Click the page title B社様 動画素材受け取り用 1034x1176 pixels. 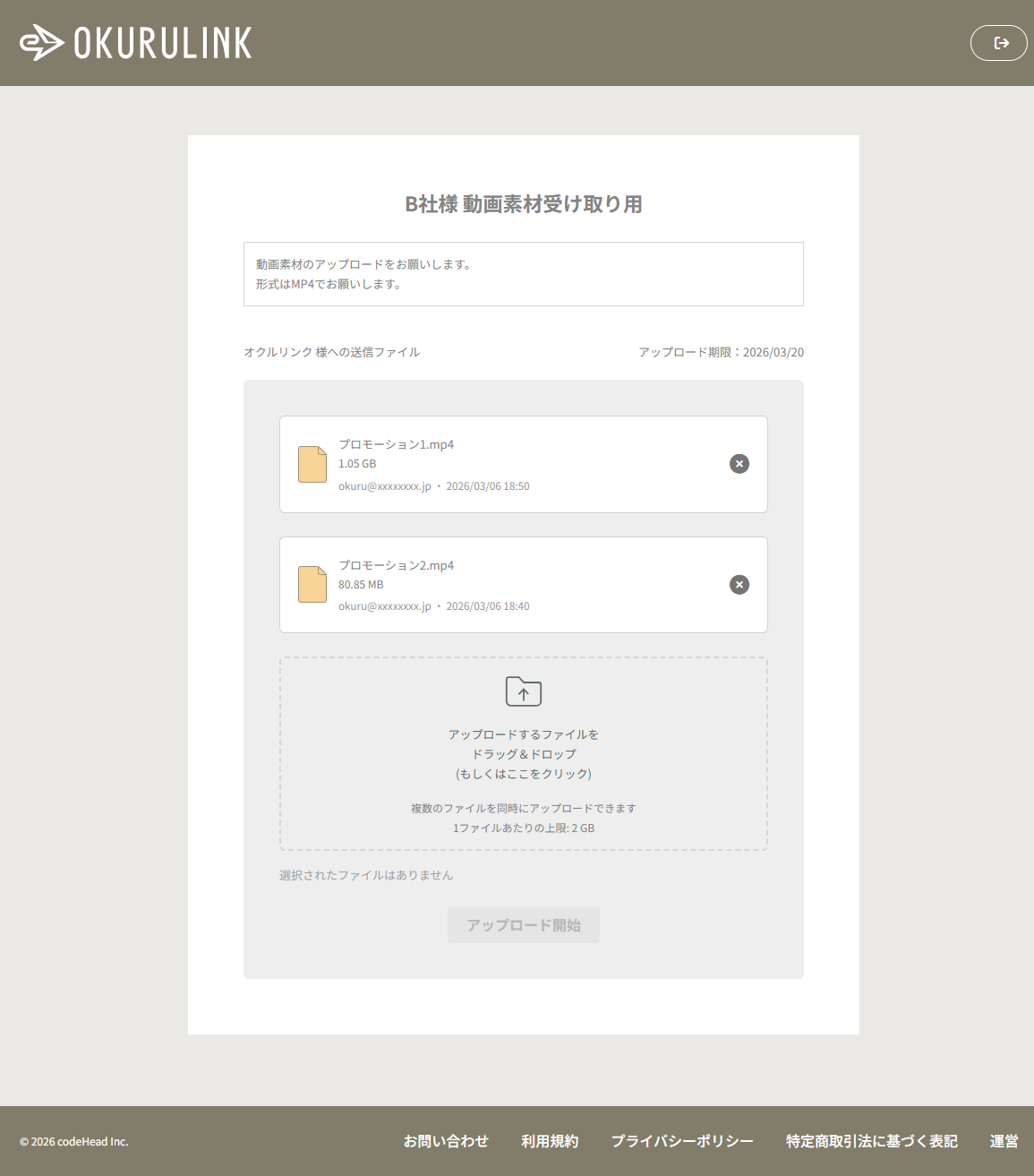point(523,204)
